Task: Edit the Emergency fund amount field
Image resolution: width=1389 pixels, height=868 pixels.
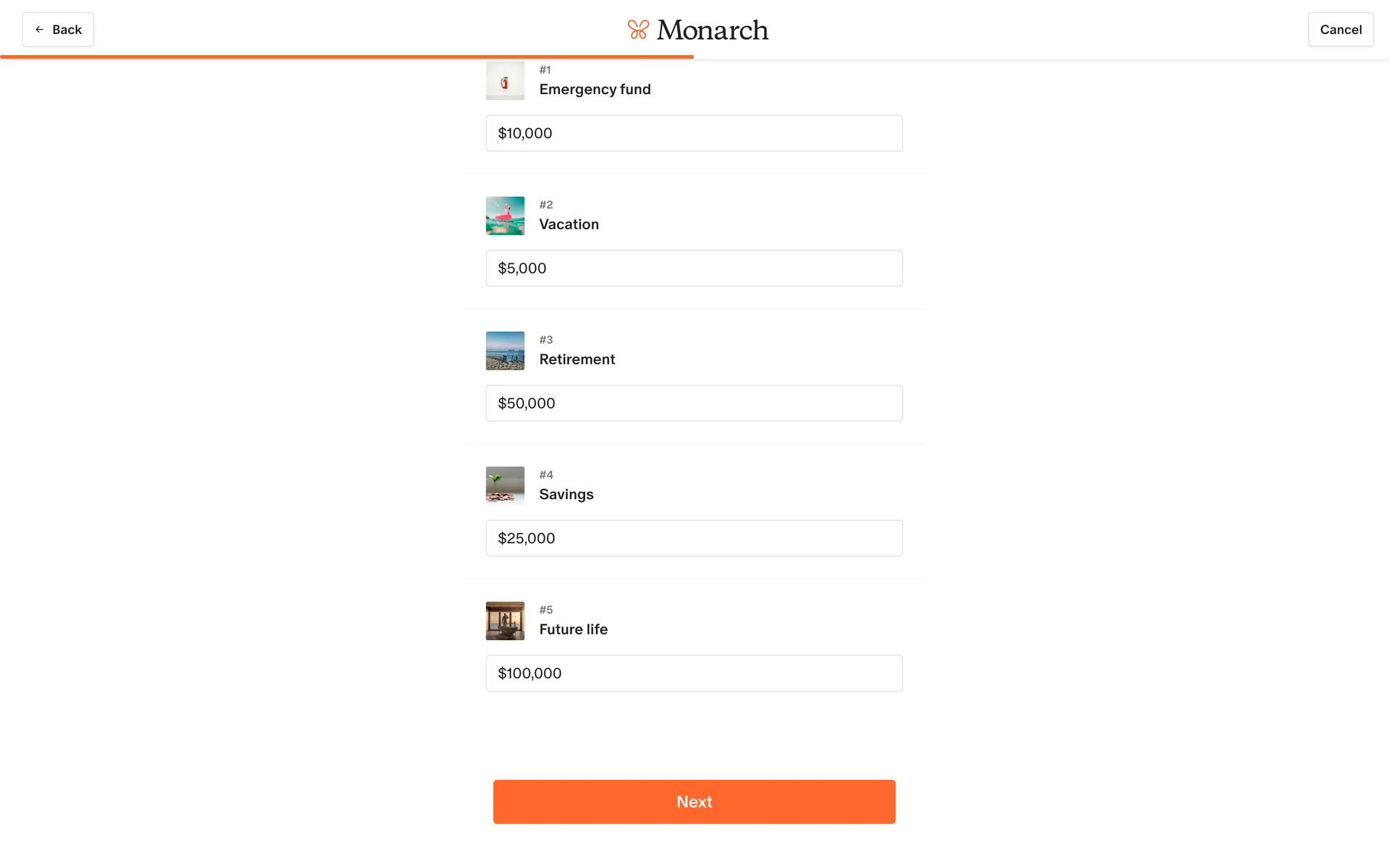Action: point(694,133)
